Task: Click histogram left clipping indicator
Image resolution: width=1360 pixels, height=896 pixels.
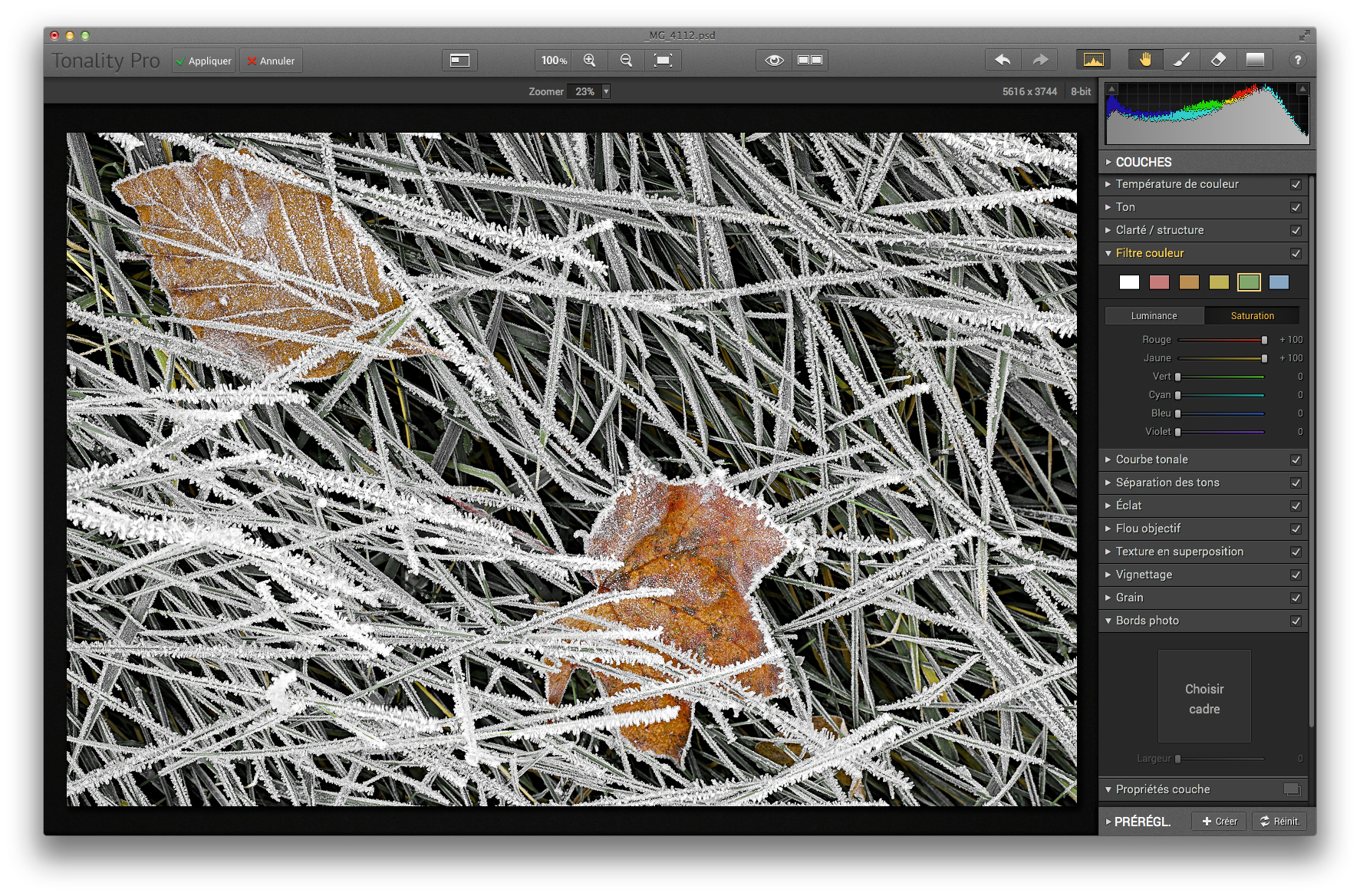Action: tap(1111, 89)
